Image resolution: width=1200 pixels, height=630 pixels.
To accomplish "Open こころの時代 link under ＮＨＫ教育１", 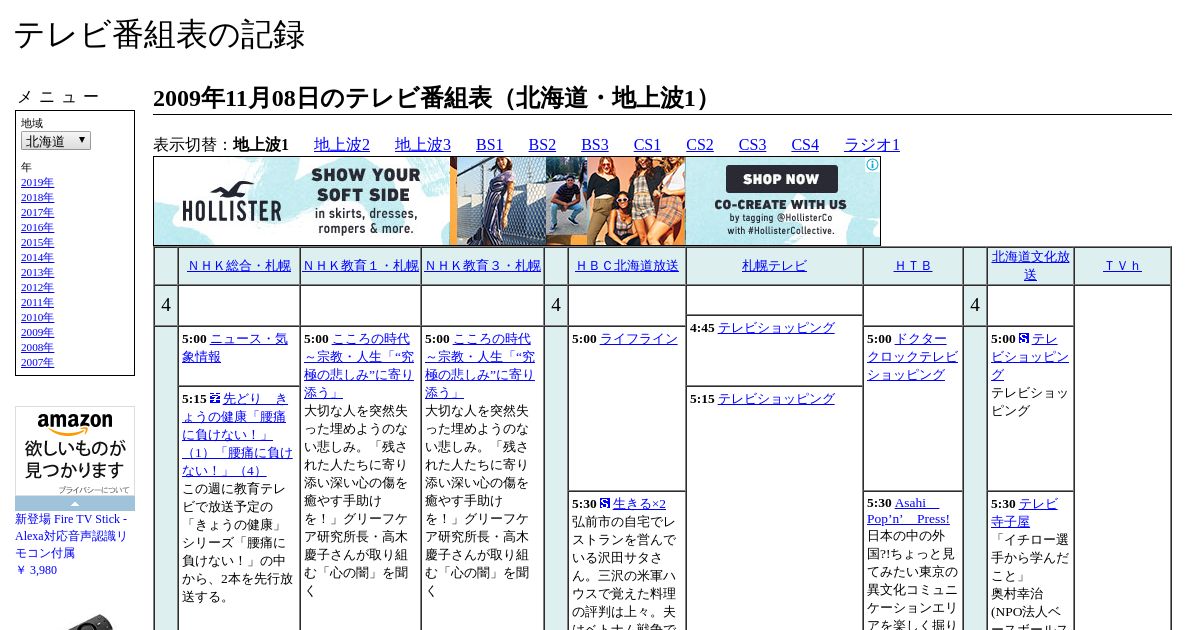I will pos(359,365).
